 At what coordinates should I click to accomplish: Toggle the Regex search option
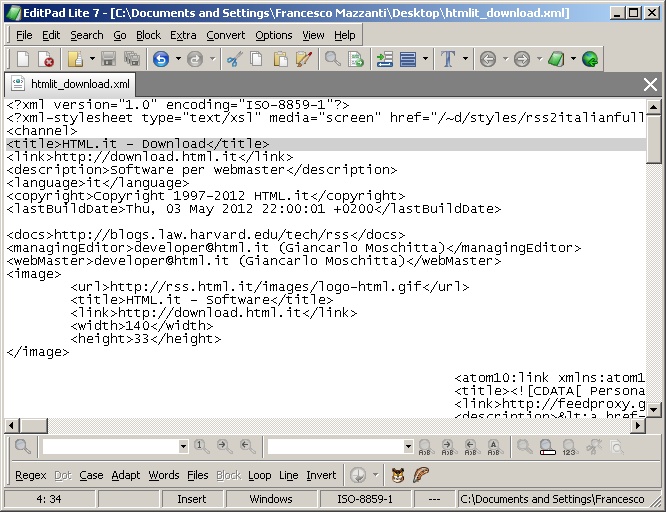click(30, 475)
